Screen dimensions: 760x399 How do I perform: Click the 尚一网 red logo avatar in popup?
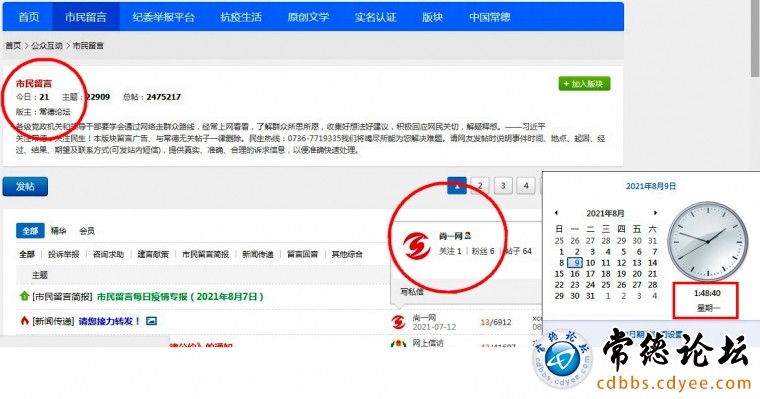point(417,245)
